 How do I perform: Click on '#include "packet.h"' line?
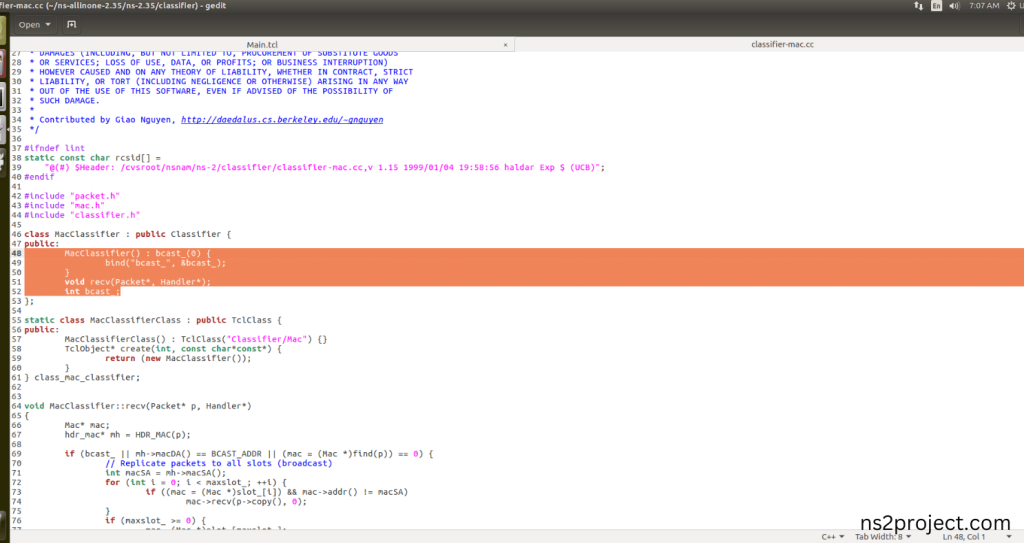[72, 196]
